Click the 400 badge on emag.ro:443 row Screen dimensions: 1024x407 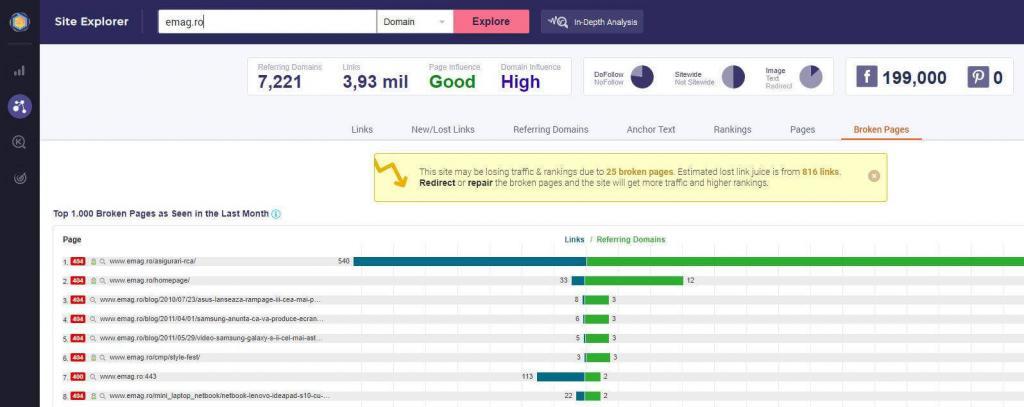pyautogui.click(x=78, y=377)
